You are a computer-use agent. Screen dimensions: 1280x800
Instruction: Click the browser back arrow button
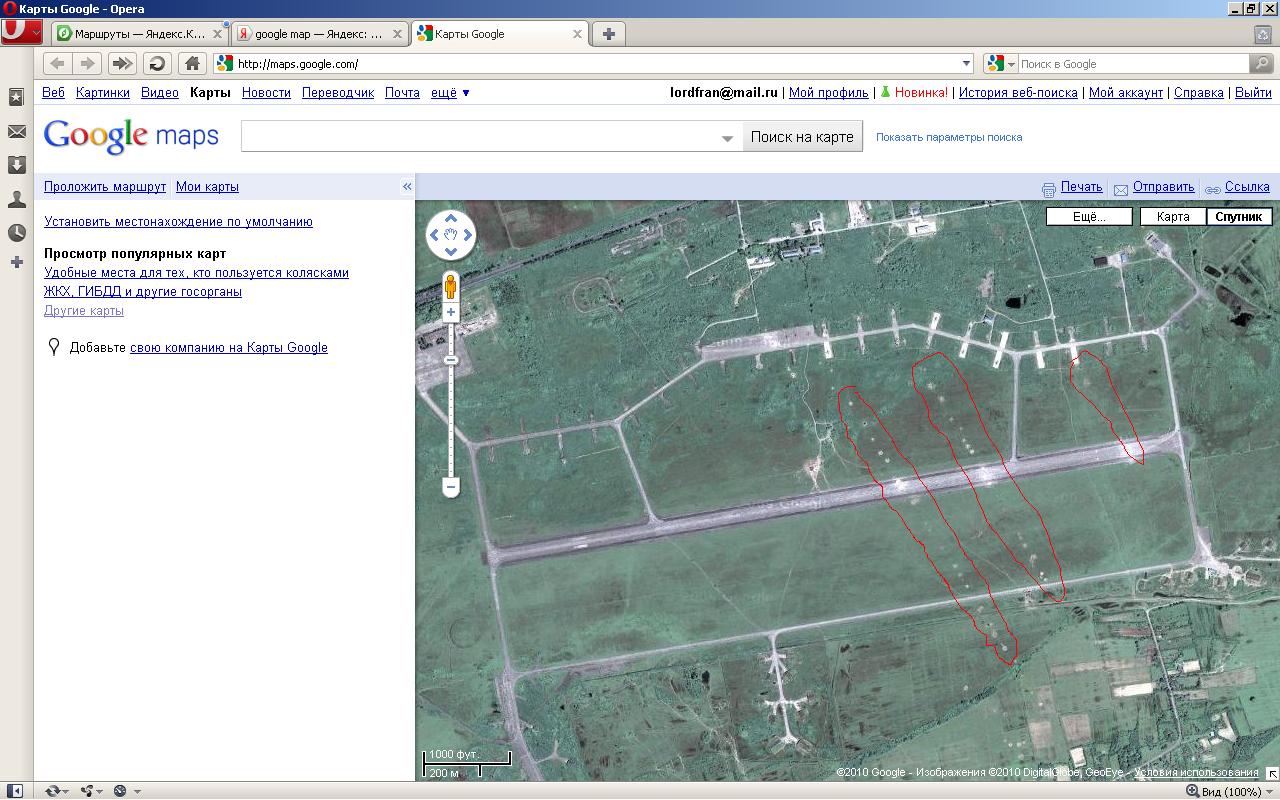tap(58, 64)
